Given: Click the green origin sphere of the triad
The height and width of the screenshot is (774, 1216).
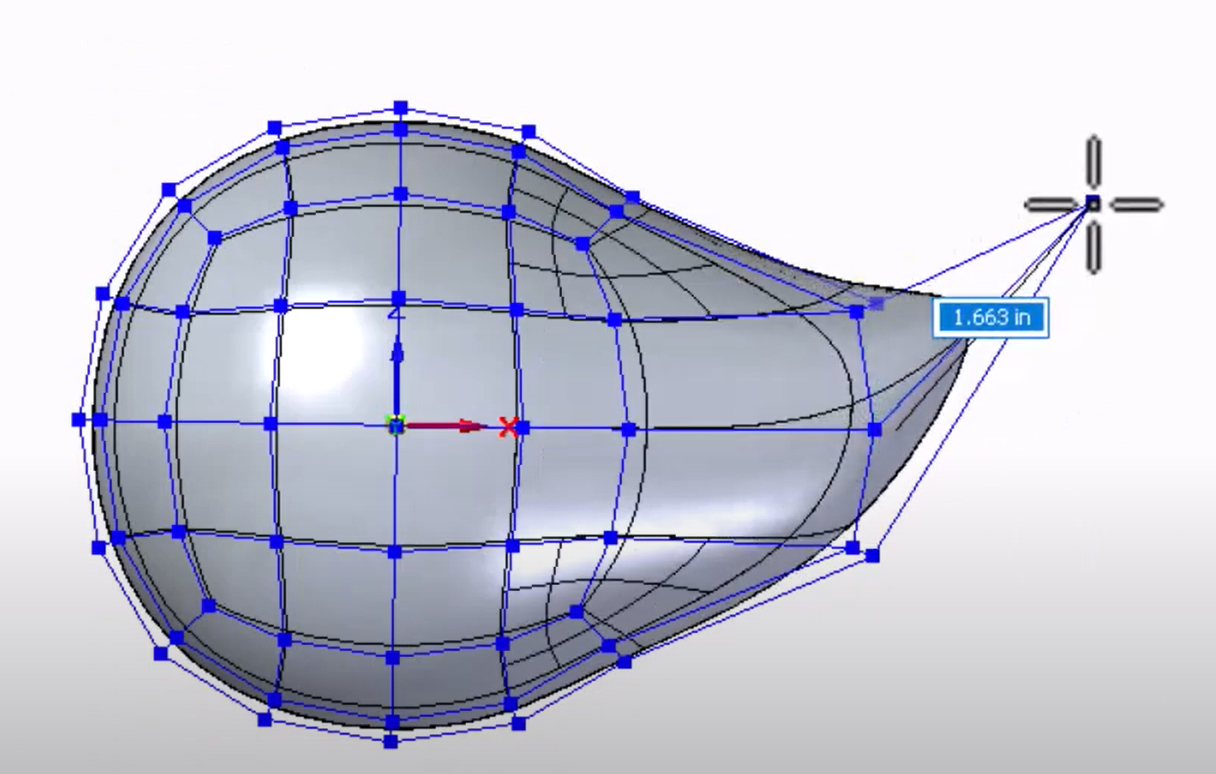Looking at the screenshot, I should tap(398, 424).
